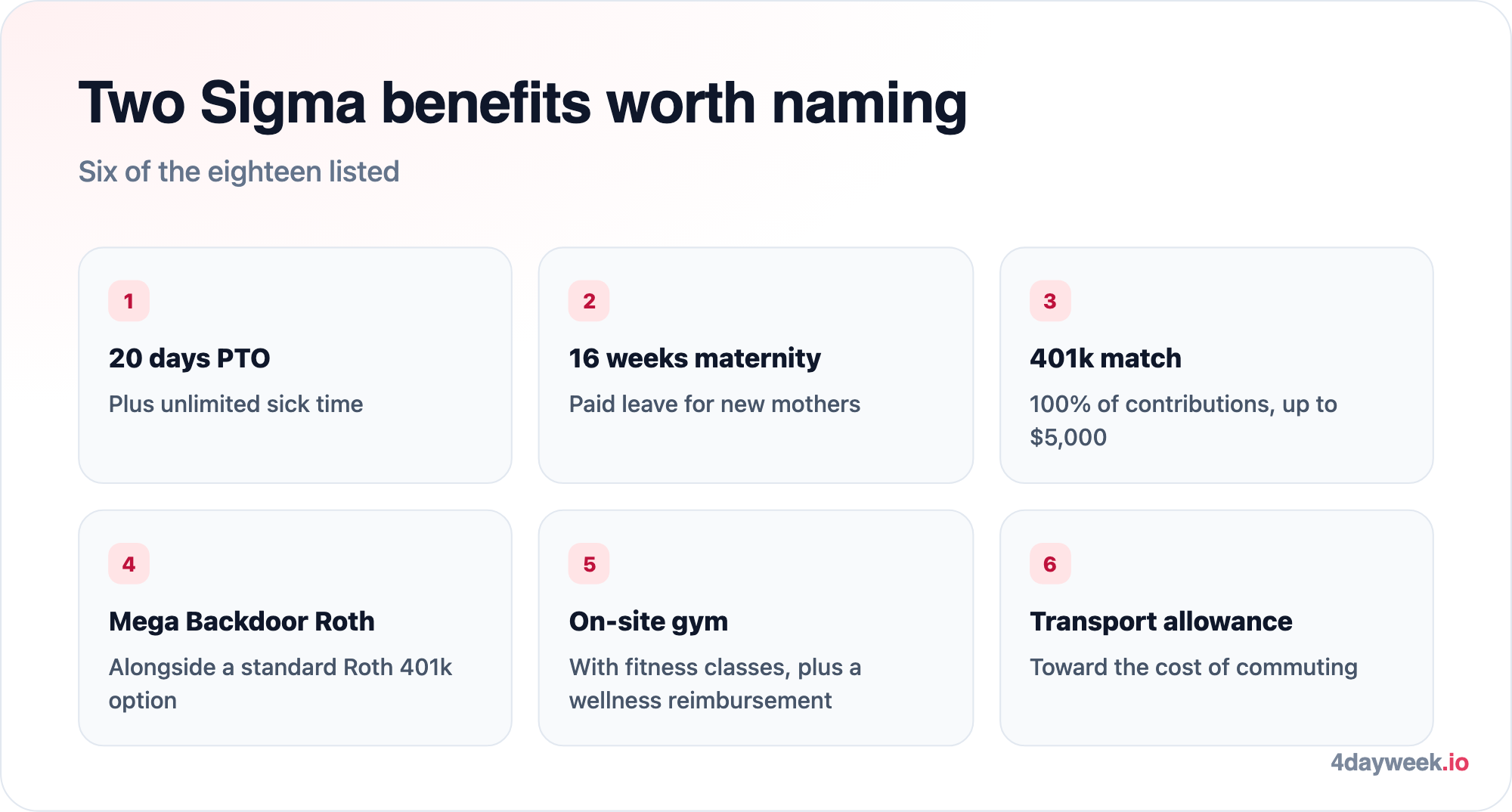The width and height of the screenshot is (1512, 812).
Task: Click the number 4 badge
Action: pyautogui.click(x=129, y=564)
